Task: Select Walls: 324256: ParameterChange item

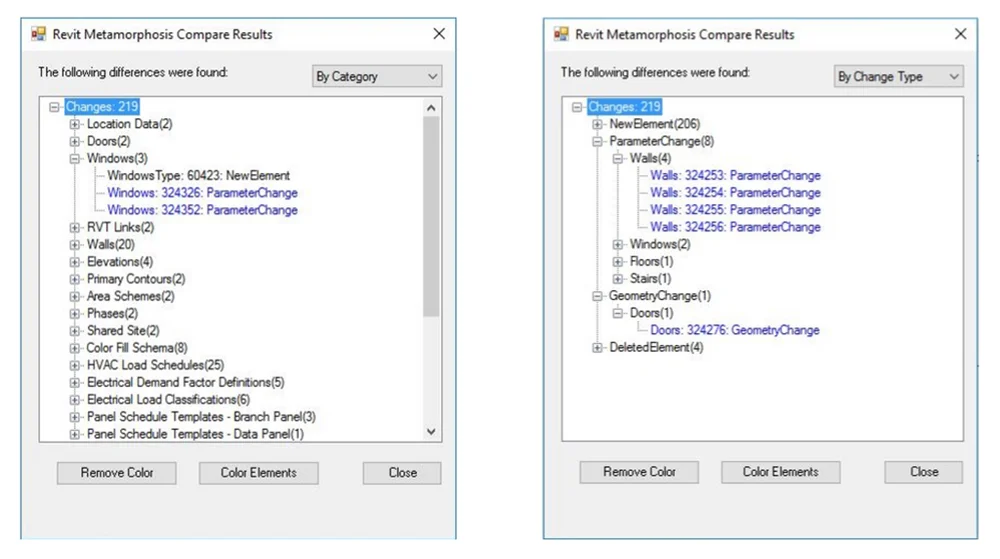Action: [x=735, y=227]
